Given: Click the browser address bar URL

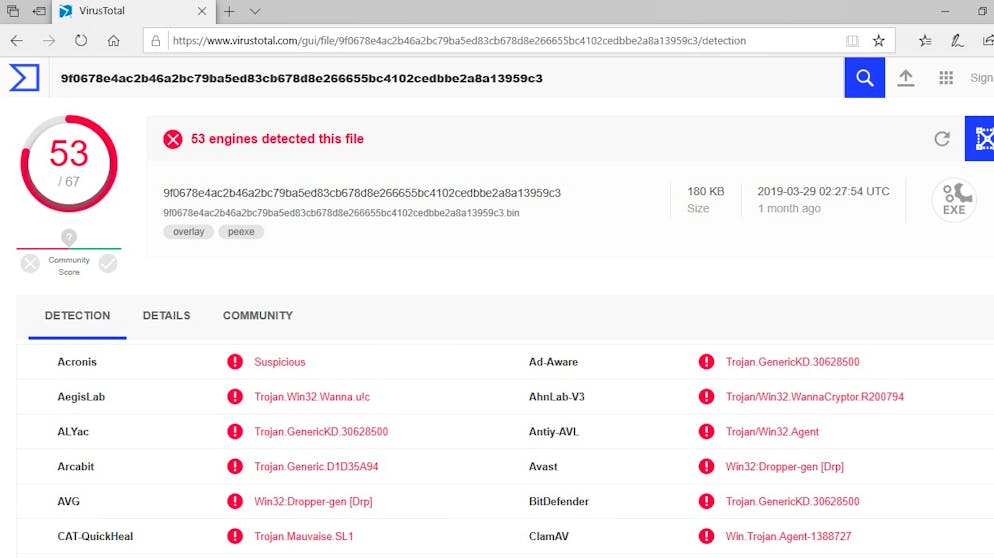Looking at the screenshot, I should click(459, 41).
